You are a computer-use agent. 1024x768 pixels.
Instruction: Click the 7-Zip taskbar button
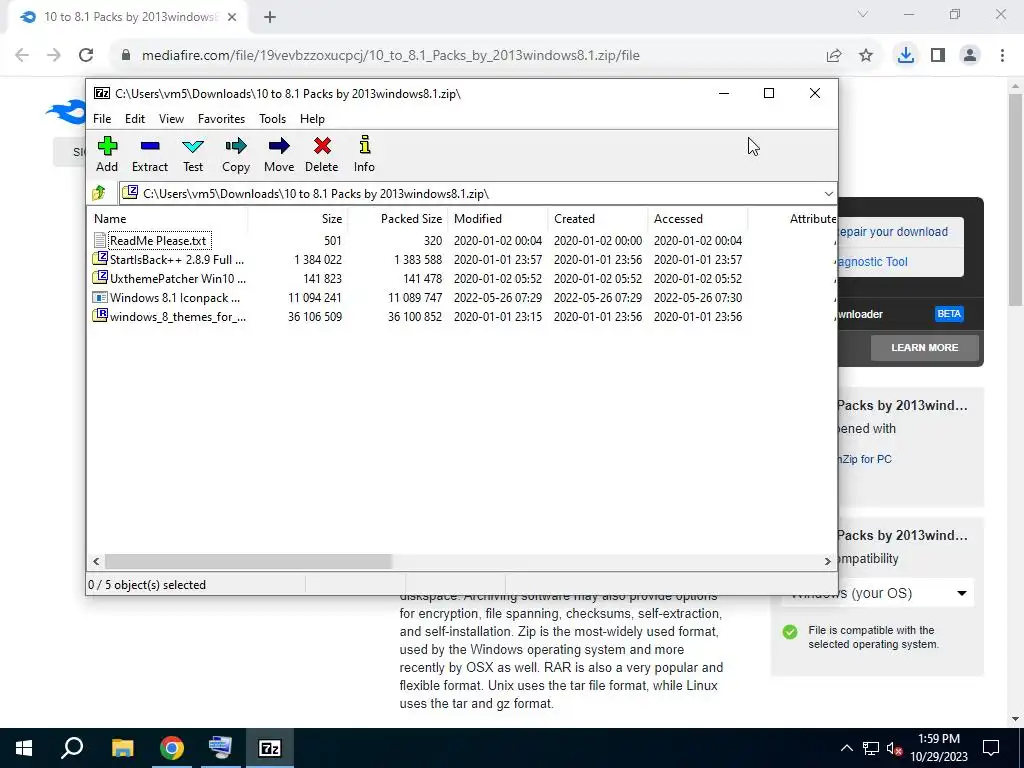click(x=270, y=748)
